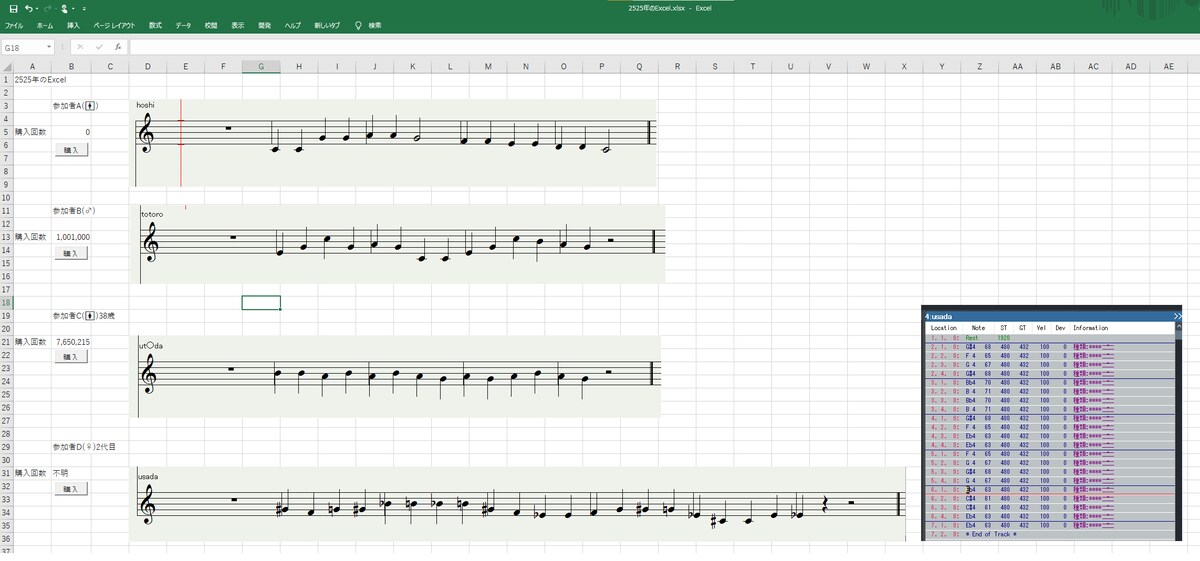Screen dimensions: 1200x561
Task: Open the ヘルプ tab
Action: point(293,24)
